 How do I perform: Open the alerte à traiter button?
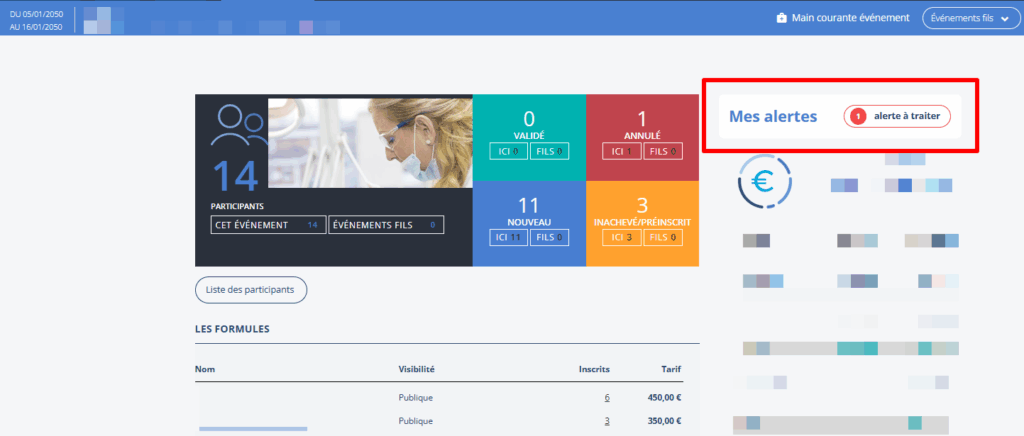pos(897,117)
